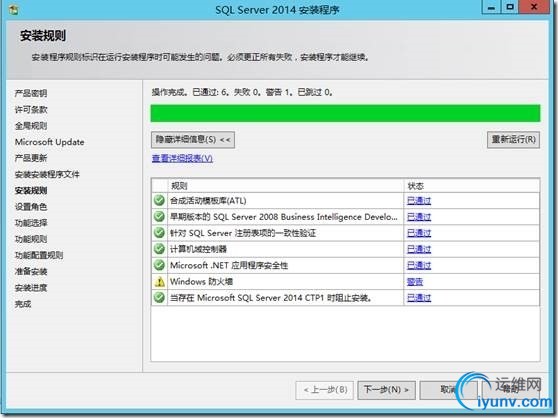Select 安装规则 step in the sidebar

tap(31, 190)
